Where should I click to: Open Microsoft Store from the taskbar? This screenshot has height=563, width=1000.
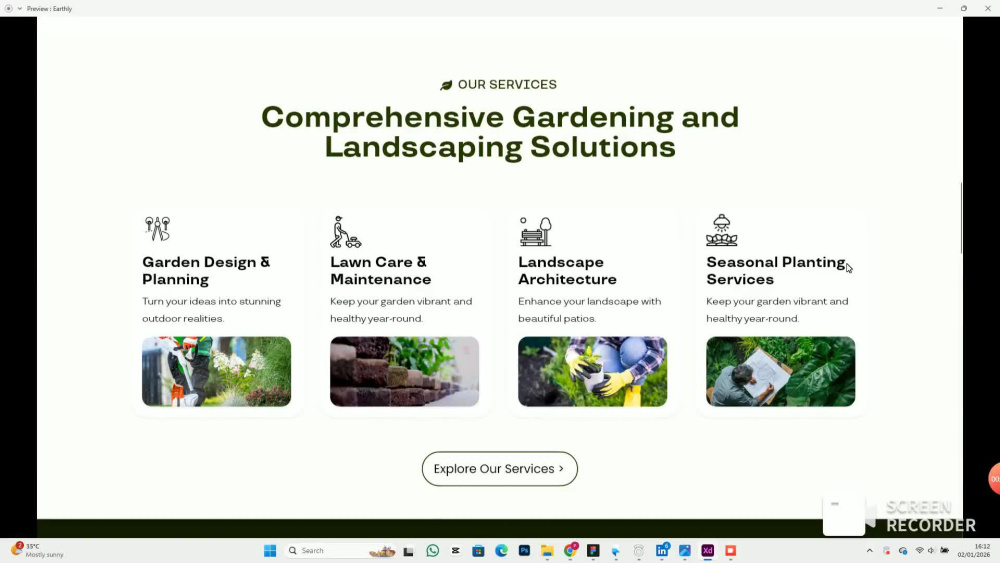pos(478,550)
